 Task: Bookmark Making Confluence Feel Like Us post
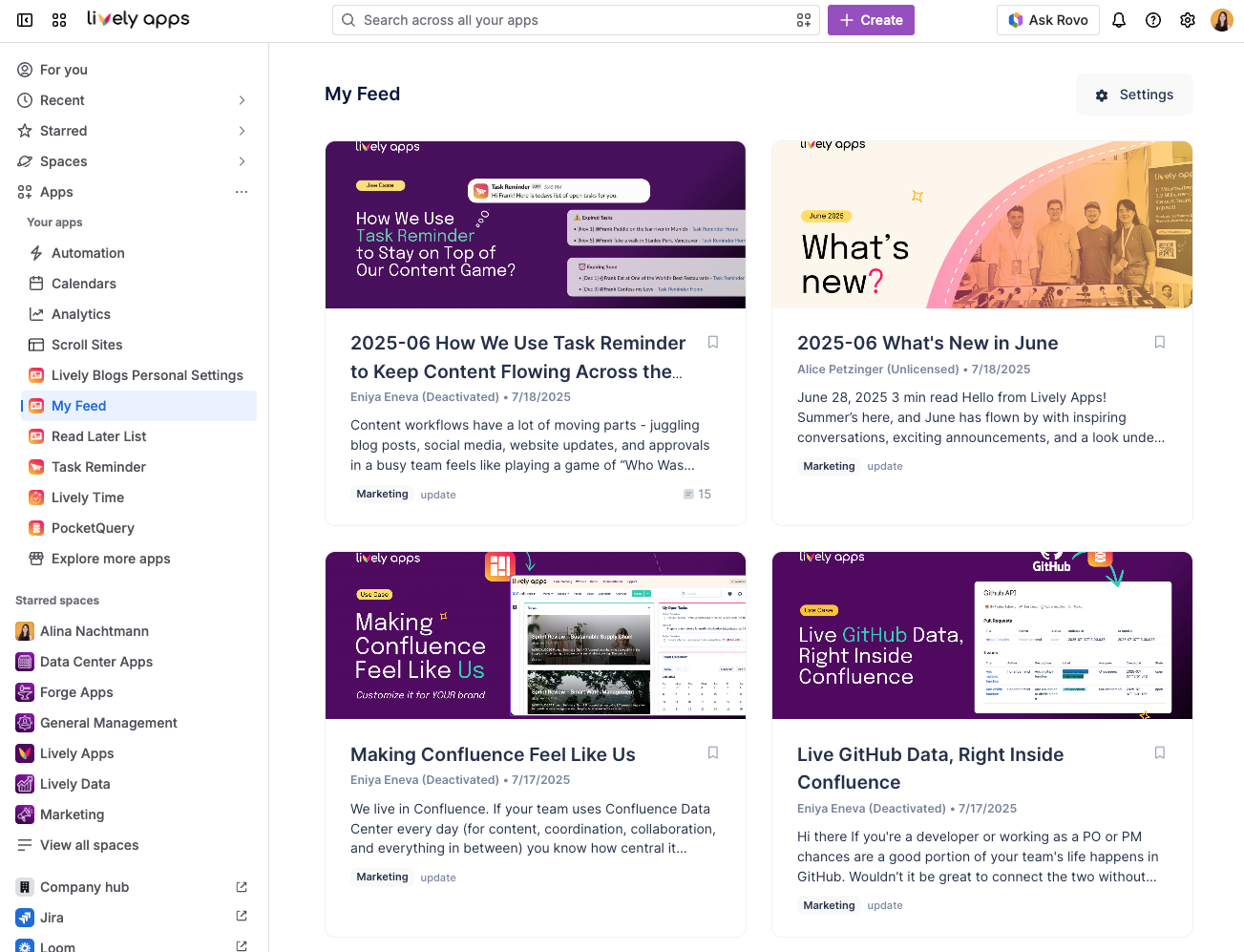click(x=713, y=752)
